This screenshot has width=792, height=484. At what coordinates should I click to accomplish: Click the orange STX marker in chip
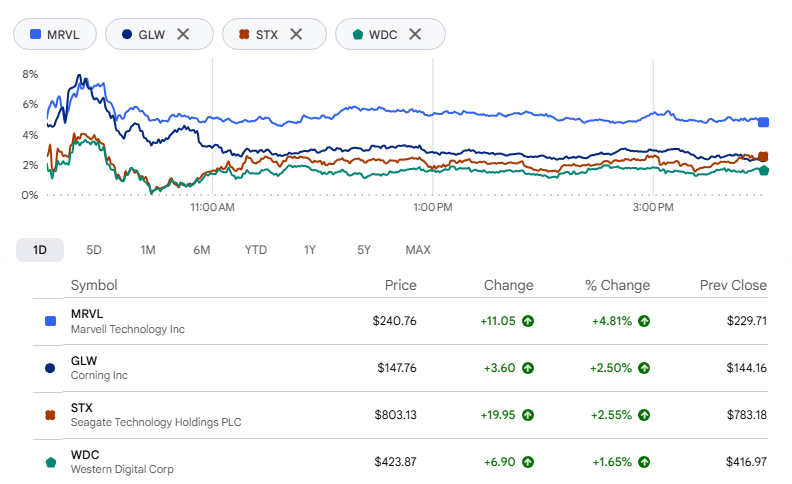pyautogui.click(x=244, y=34)
